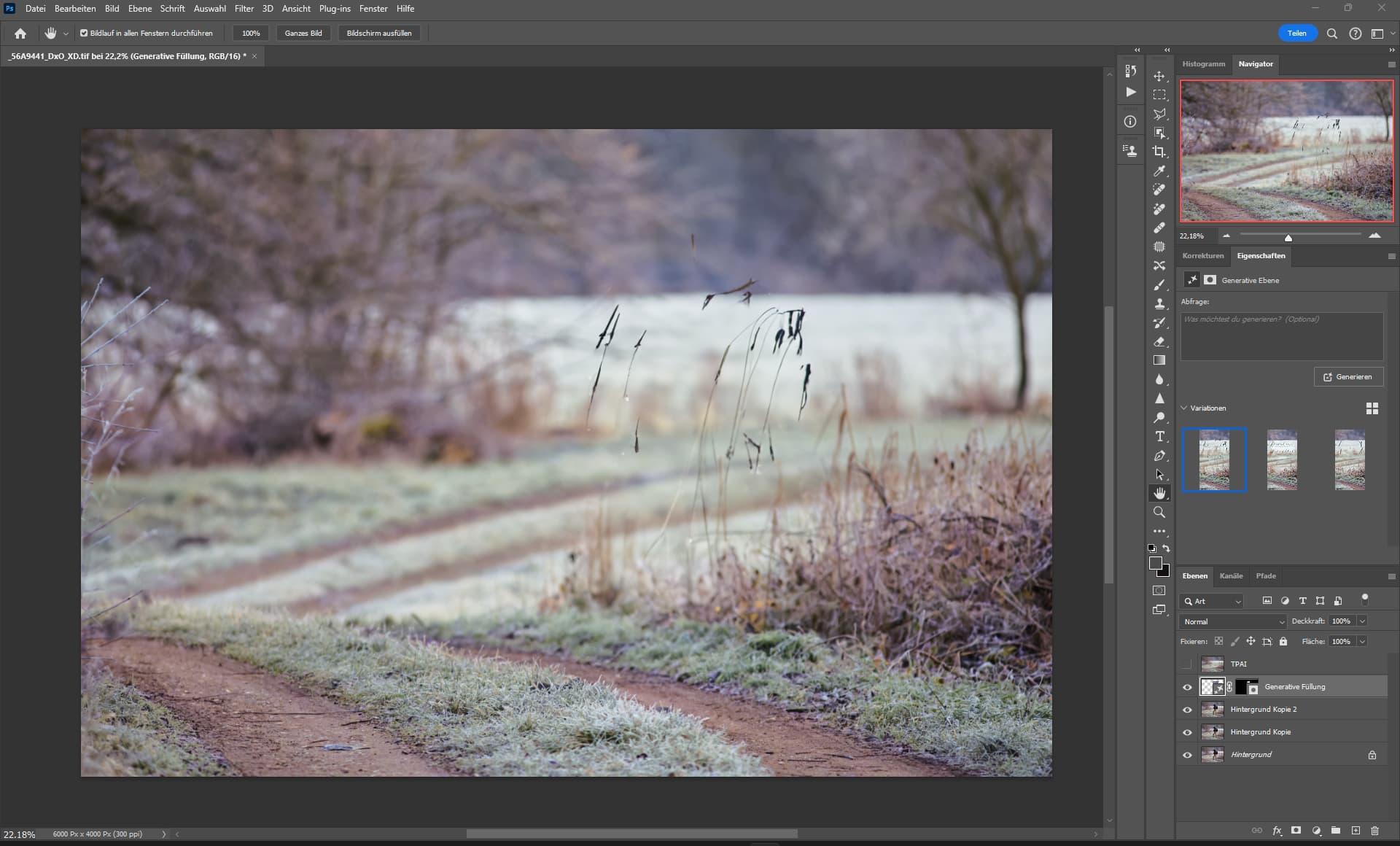This screenshot has width=1400, height=846.
Task: Toggle lock transparent pixels
Action: click(1218, 642)
